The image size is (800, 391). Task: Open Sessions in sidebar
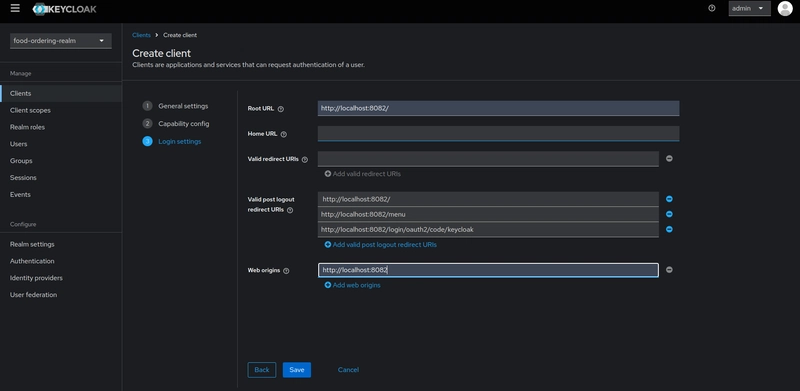pos(61,178)
